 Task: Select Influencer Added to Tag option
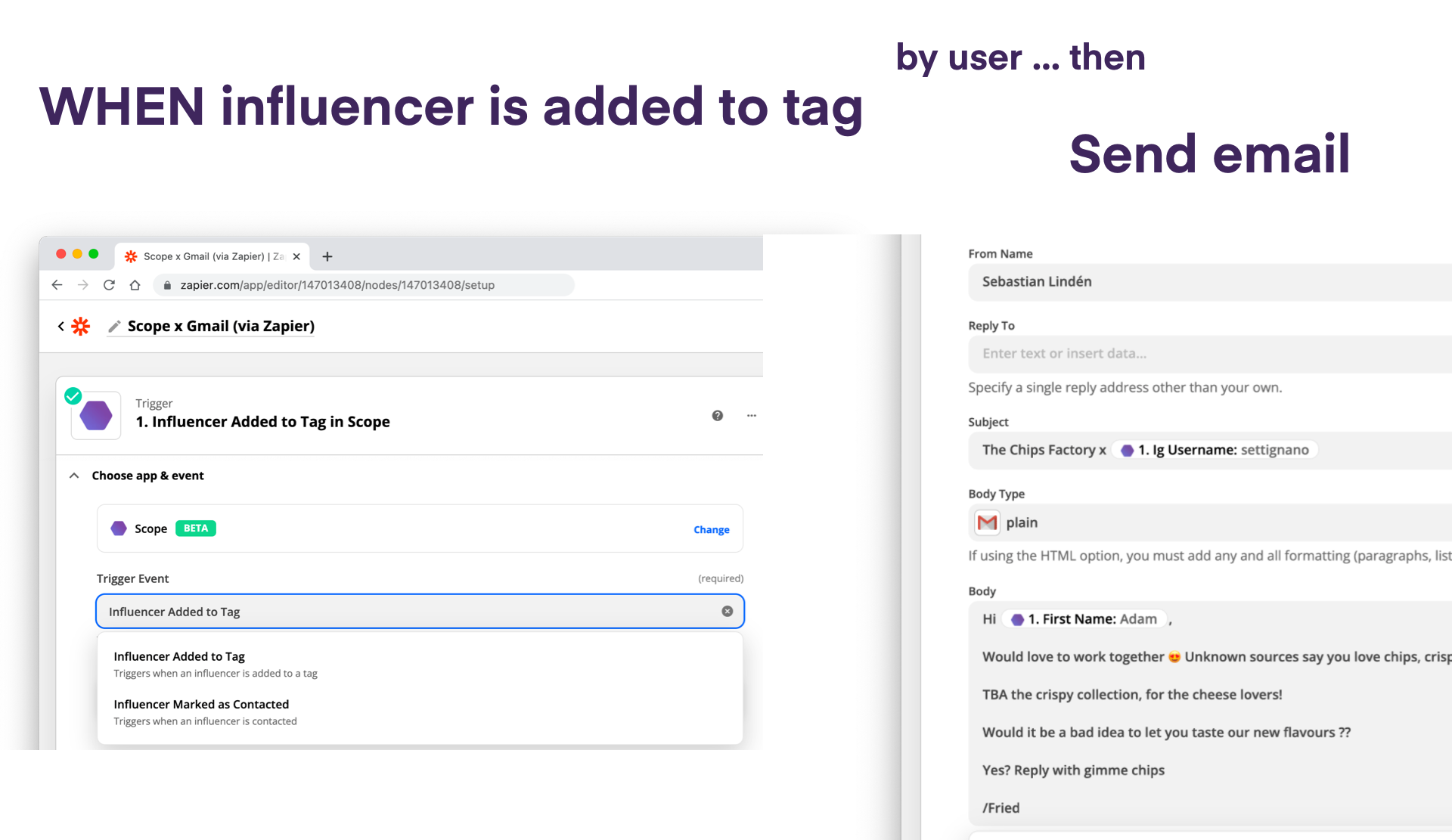click(420, 664)
